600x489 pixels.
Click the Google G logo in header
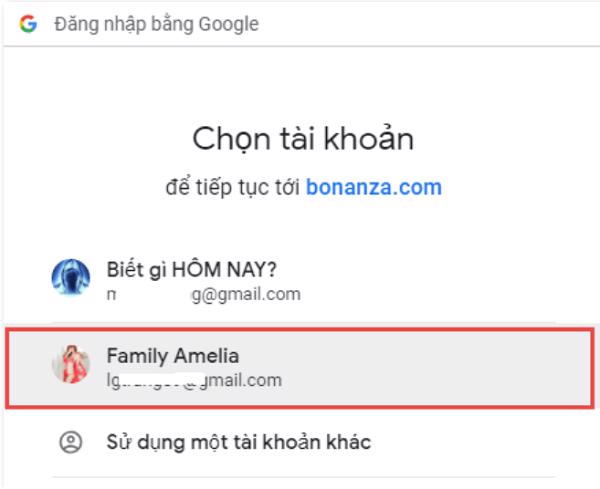(x=27, y=23)
